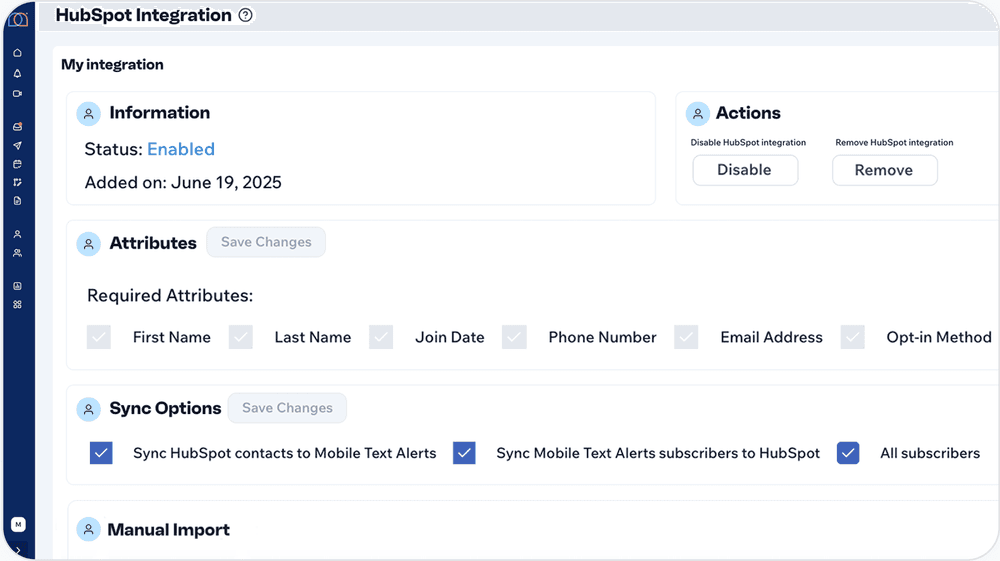
Task: Click the Disable HubSpot integration label
Action: (748, 143)
